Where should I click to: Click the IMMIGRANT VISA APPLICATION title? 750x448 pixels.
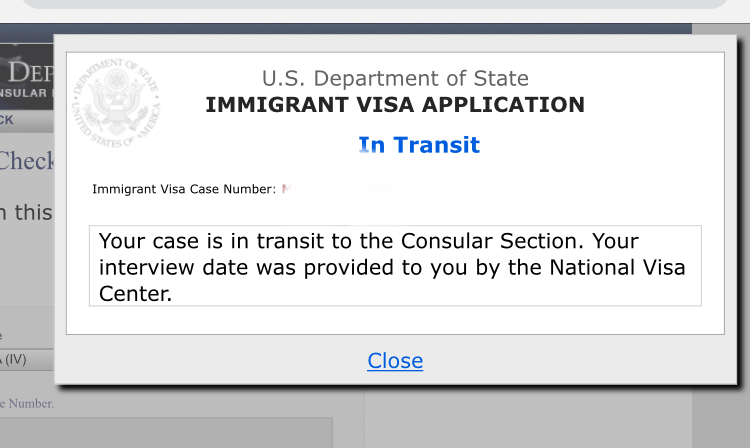[x=395, y=105]
